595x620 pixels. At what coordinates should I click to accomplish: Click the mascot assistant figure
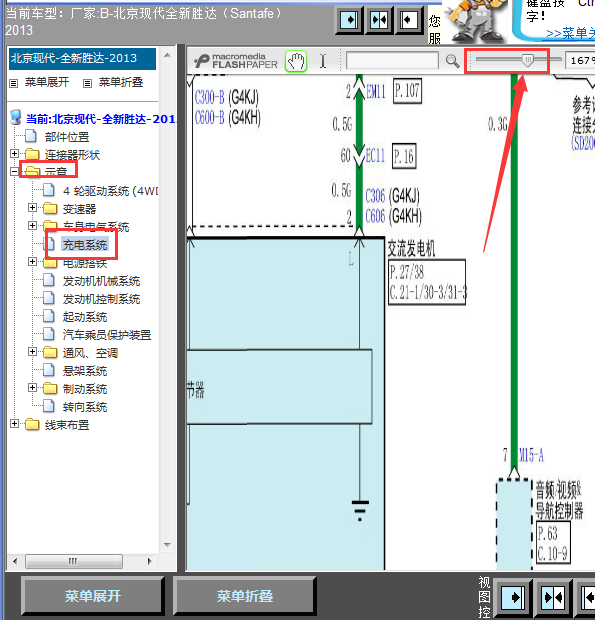(477, 21)
